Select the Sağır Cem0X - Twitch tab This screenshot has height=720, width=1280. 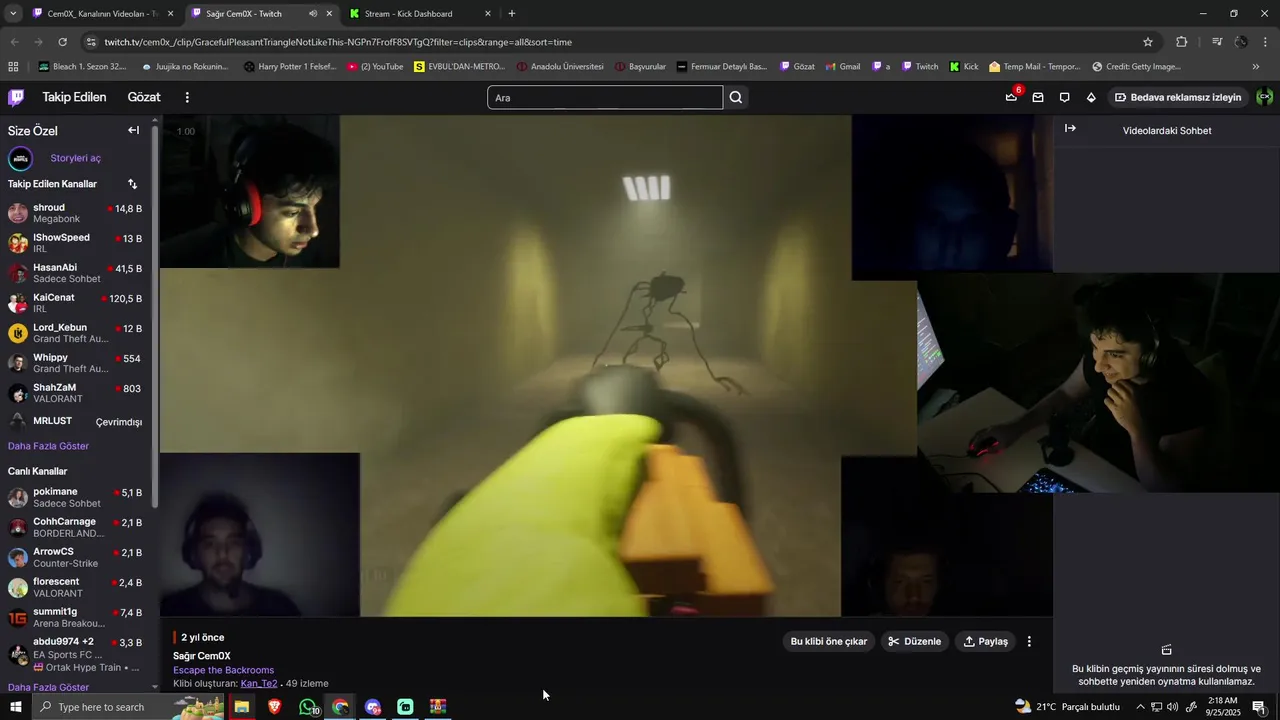[262, 14]
